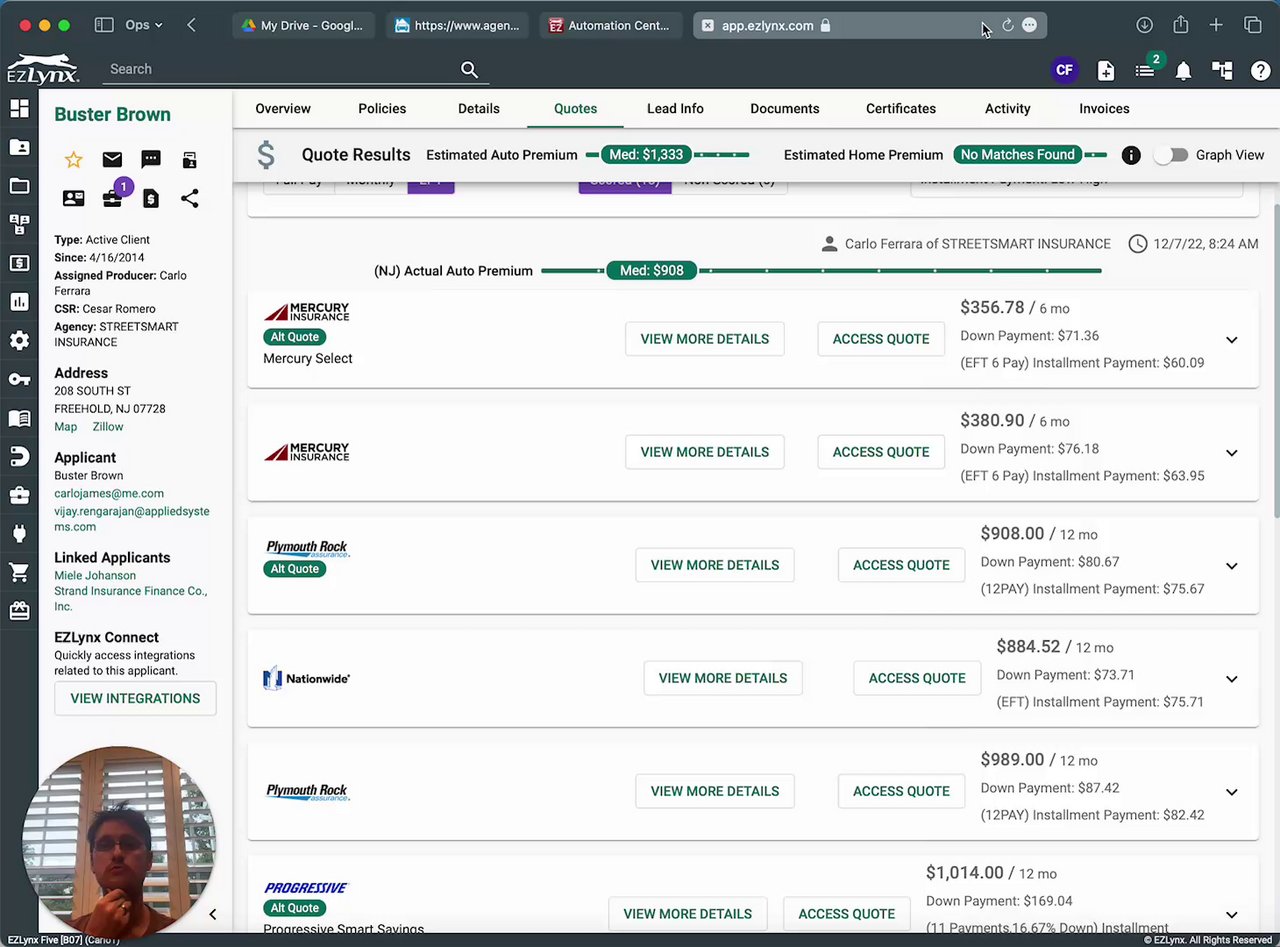
Task: Reload the page in browser address bar
Action: point(1007,25)
